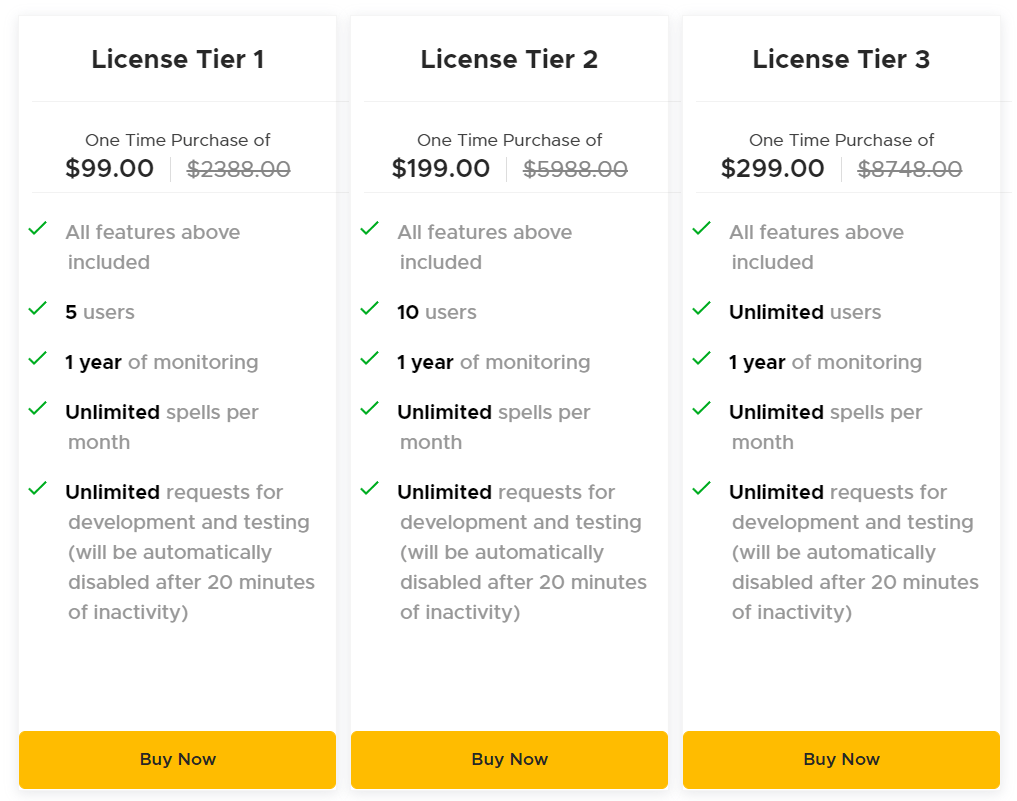Click the struck-through $5988.00 original price
Viewport: 1017px width, 801px height.
[575, 170]
